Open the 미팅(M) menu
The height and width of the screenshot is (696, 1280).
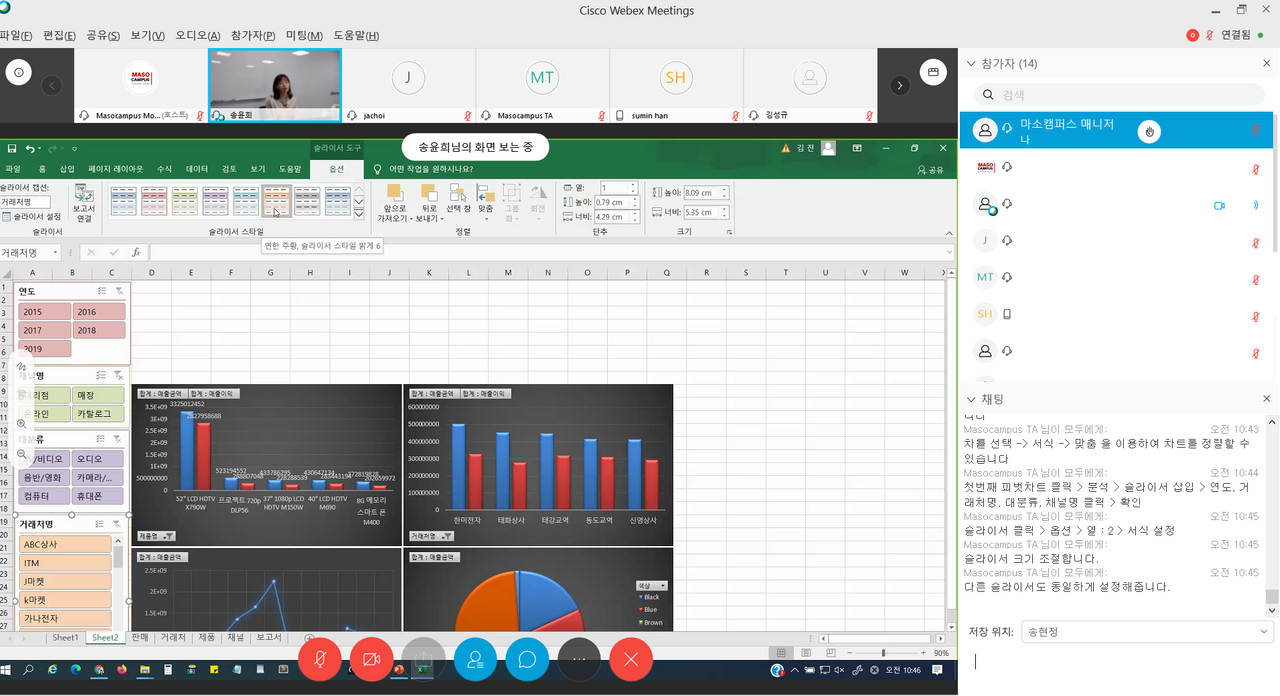point(304,36)
